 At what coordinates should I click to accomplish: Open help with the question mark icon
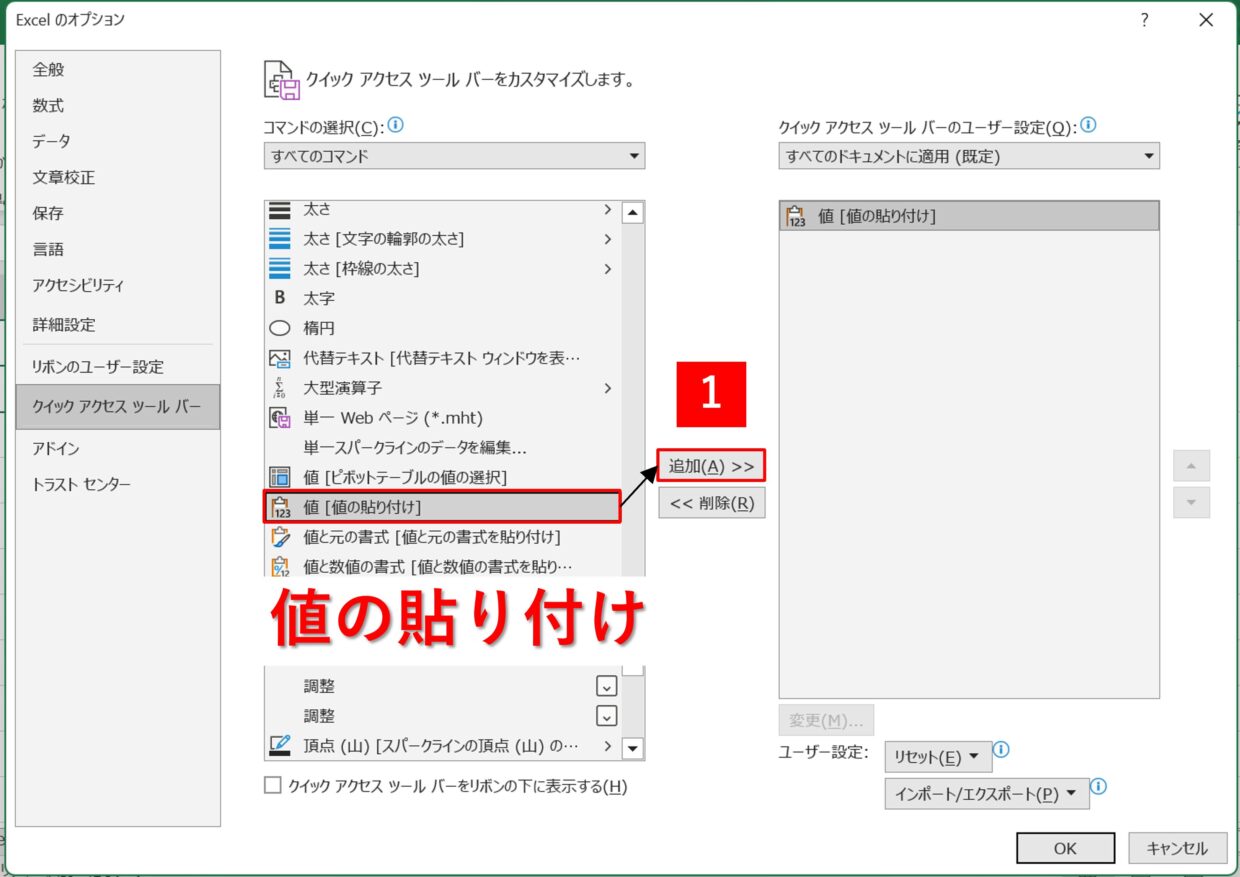(1144, 20)
